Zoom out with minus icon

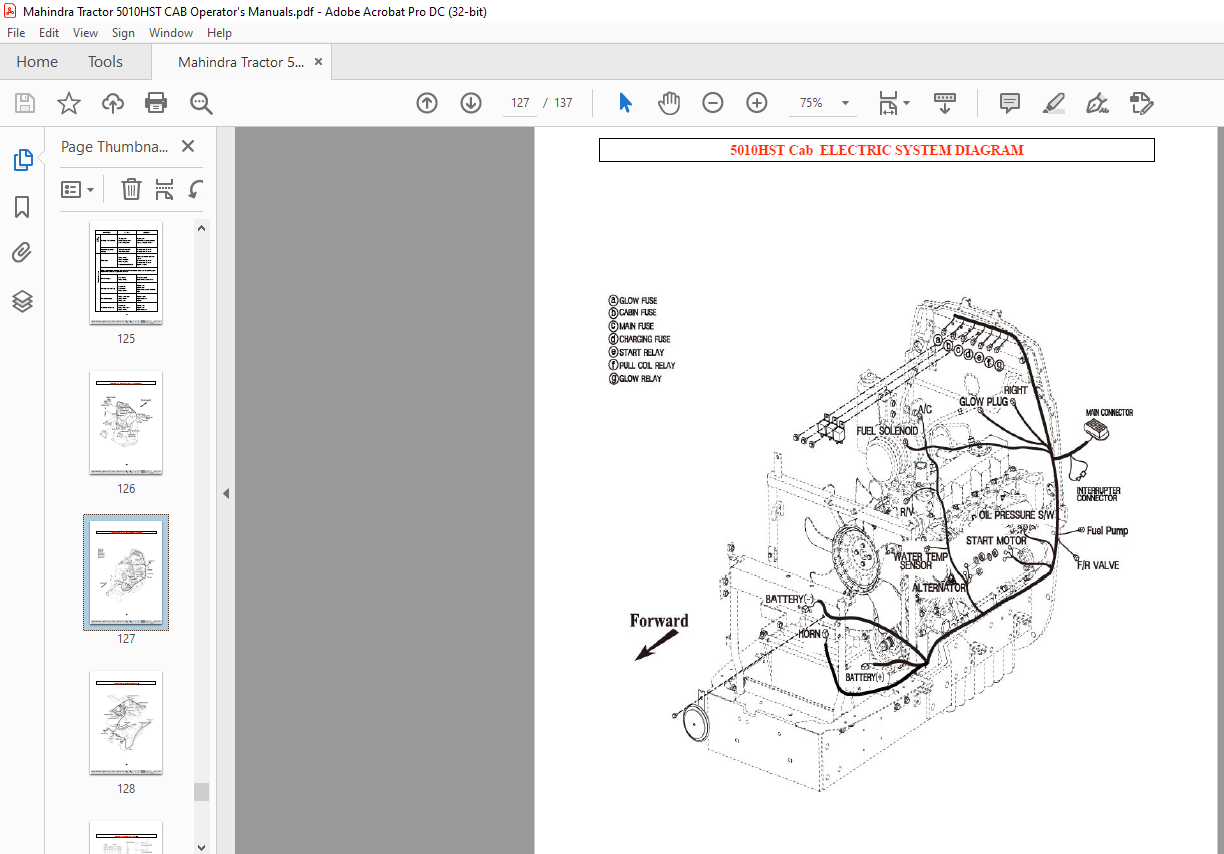coord(712,103)
